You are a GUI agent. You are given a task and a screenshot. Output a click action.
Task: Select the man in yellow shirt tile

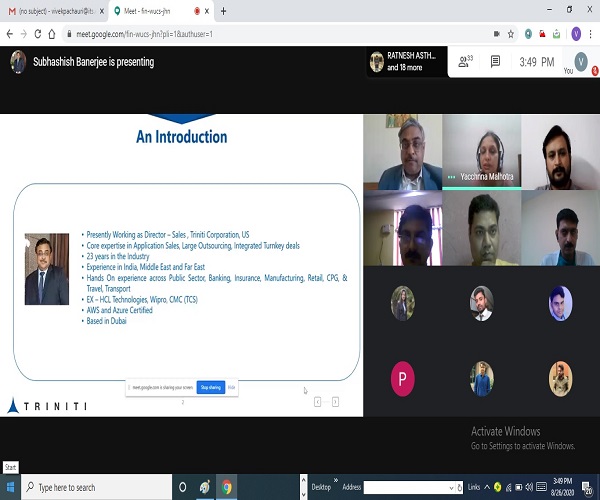tap(481, 228)
